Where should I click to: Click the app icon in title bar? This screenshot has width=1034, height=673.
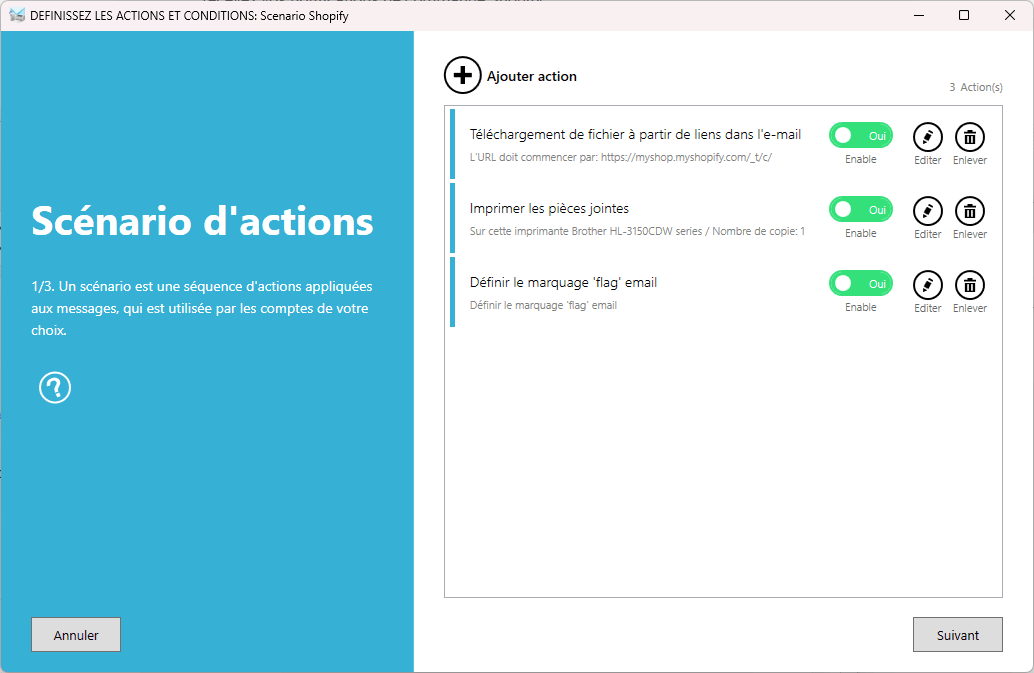[x=16, y=15]
